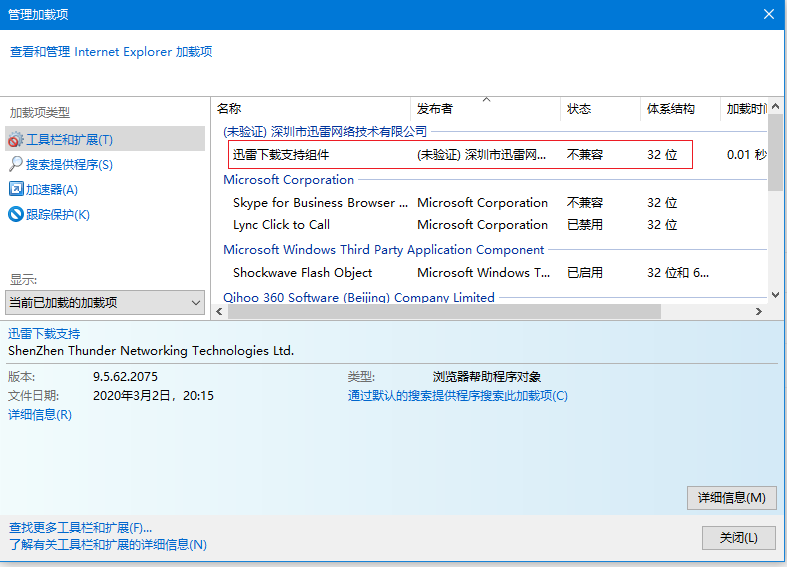The image size is (787, 567).
Task: Sort list by 名称 column header
Action: tap(310, 109)
